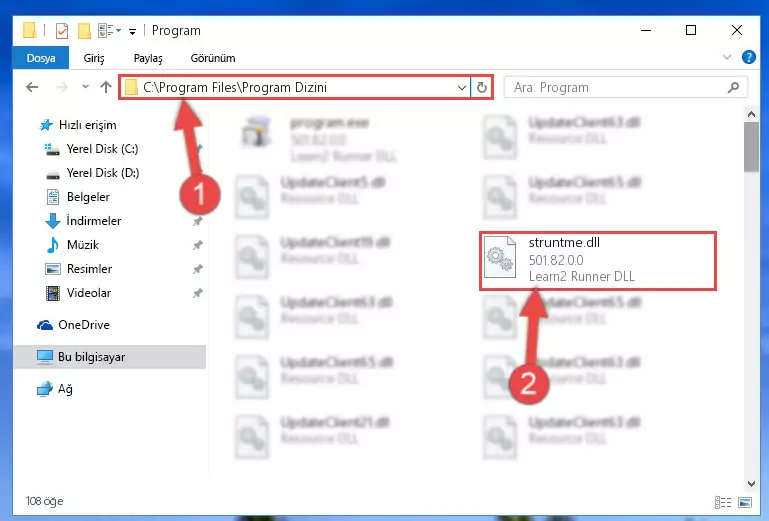Click the struntme.dll gear file icon
The width and height of the screenshot is (769, 521).
click(500, 257)
